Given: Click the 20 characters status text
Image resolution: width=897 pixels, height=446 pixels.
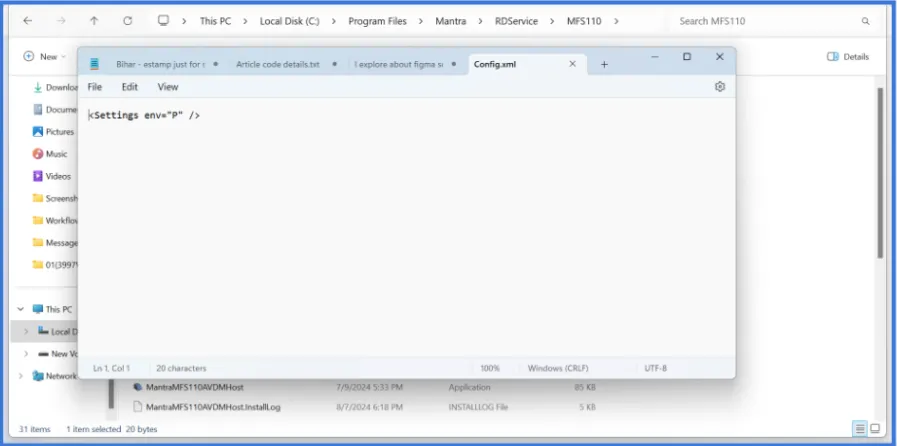Looking at the screenshot, I should [x=181, y=368].
